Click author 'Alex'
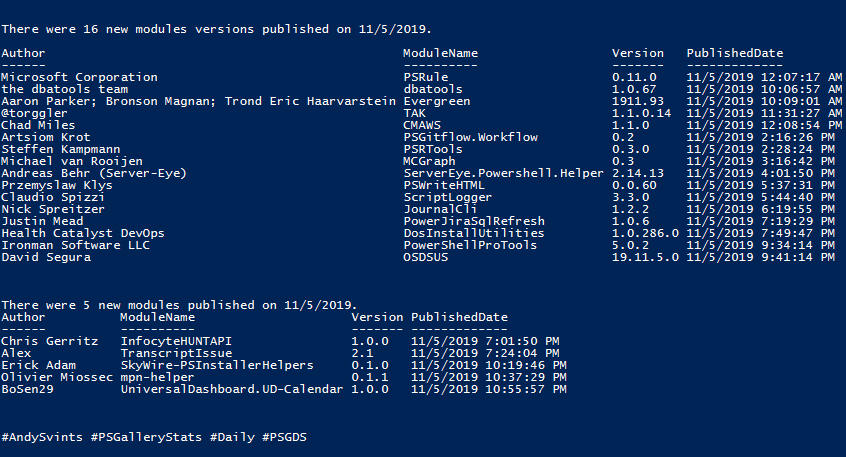 (x=16, y=353)
